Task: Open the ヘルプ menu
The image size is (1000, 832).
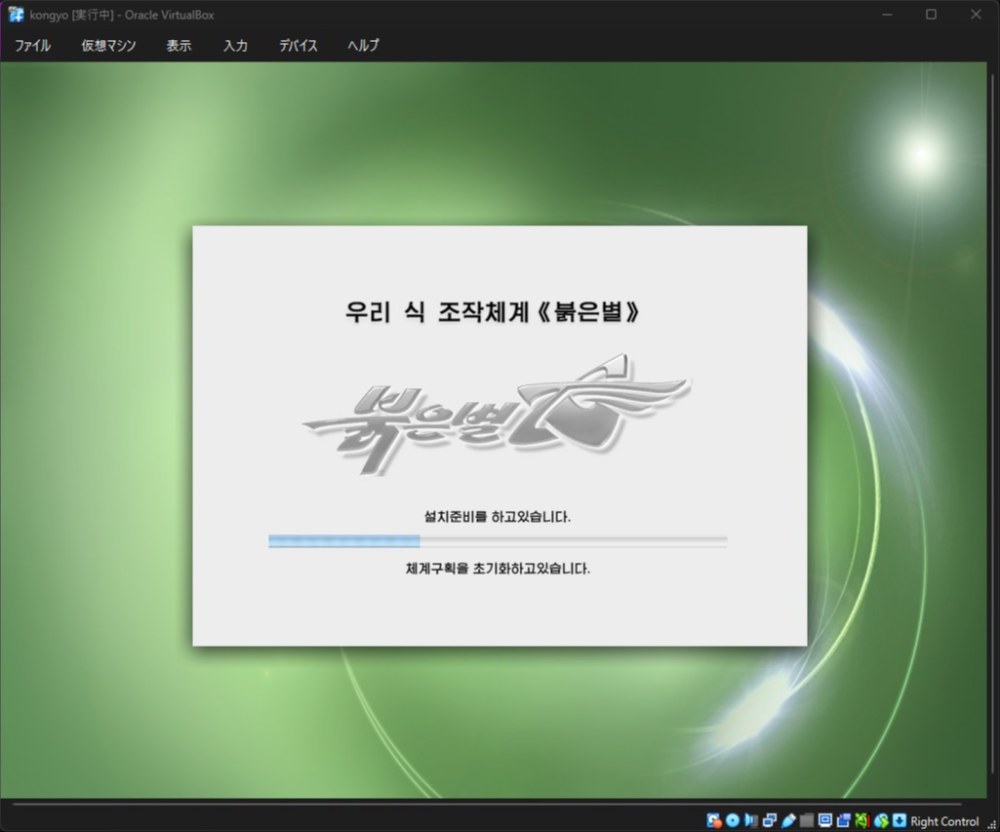Action: point(364,45)
